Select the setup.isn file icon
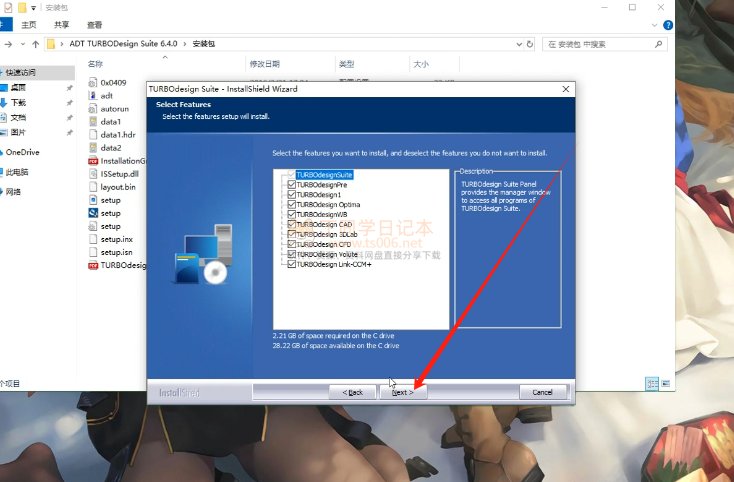 (x=93, y=252)
